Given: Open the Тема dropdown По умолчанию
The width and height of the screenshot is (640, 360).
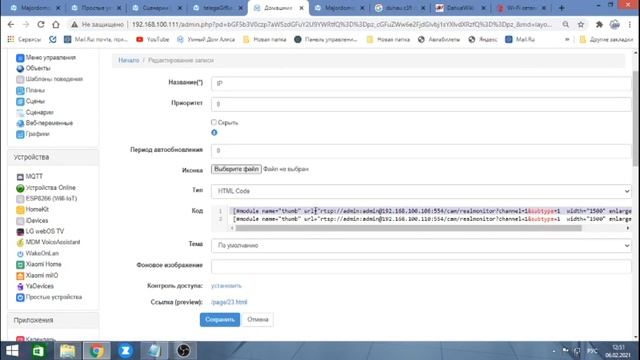Looking at the screenshot, I should (x=421, y=245).
